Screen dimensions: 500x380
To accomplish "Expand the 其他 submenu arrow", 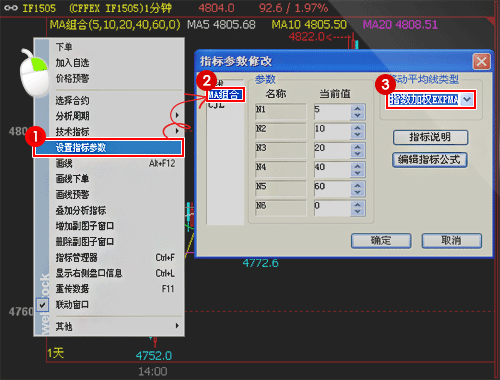I will [x=177, y=325].
